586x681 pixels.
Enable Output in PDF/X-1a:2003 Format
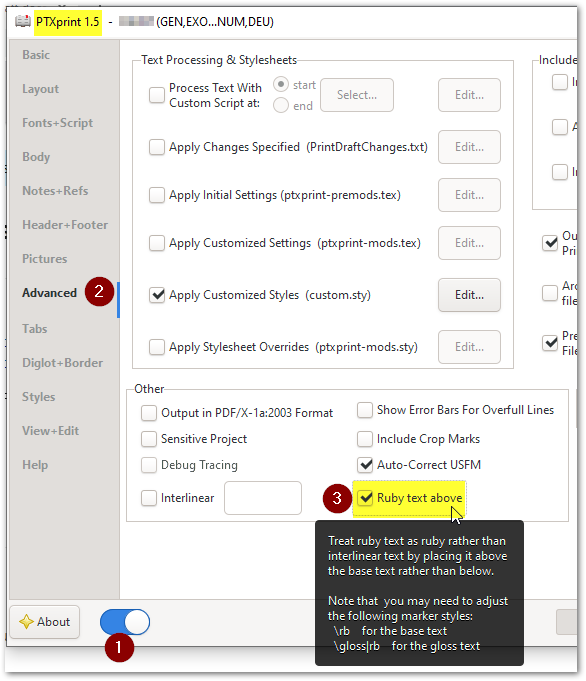pos(149,413)
